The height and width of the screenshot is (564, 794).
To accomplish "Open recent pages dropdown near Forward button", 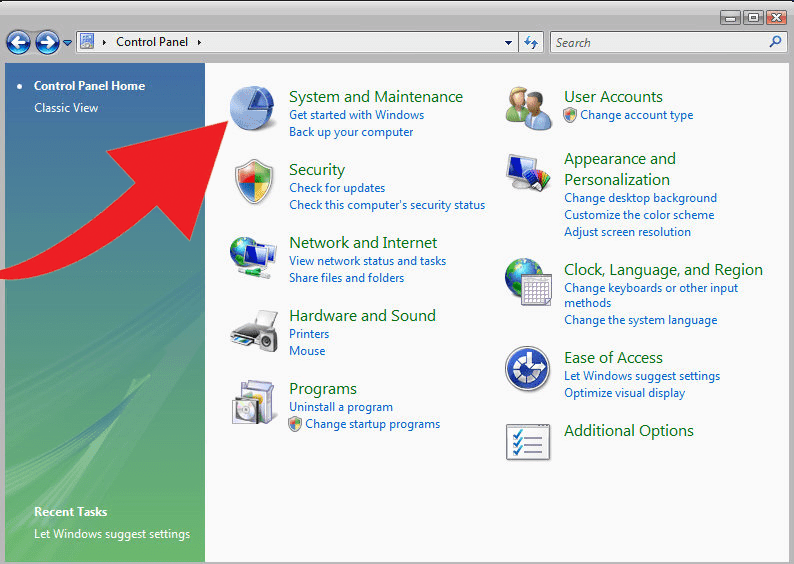I will point(67,43).
